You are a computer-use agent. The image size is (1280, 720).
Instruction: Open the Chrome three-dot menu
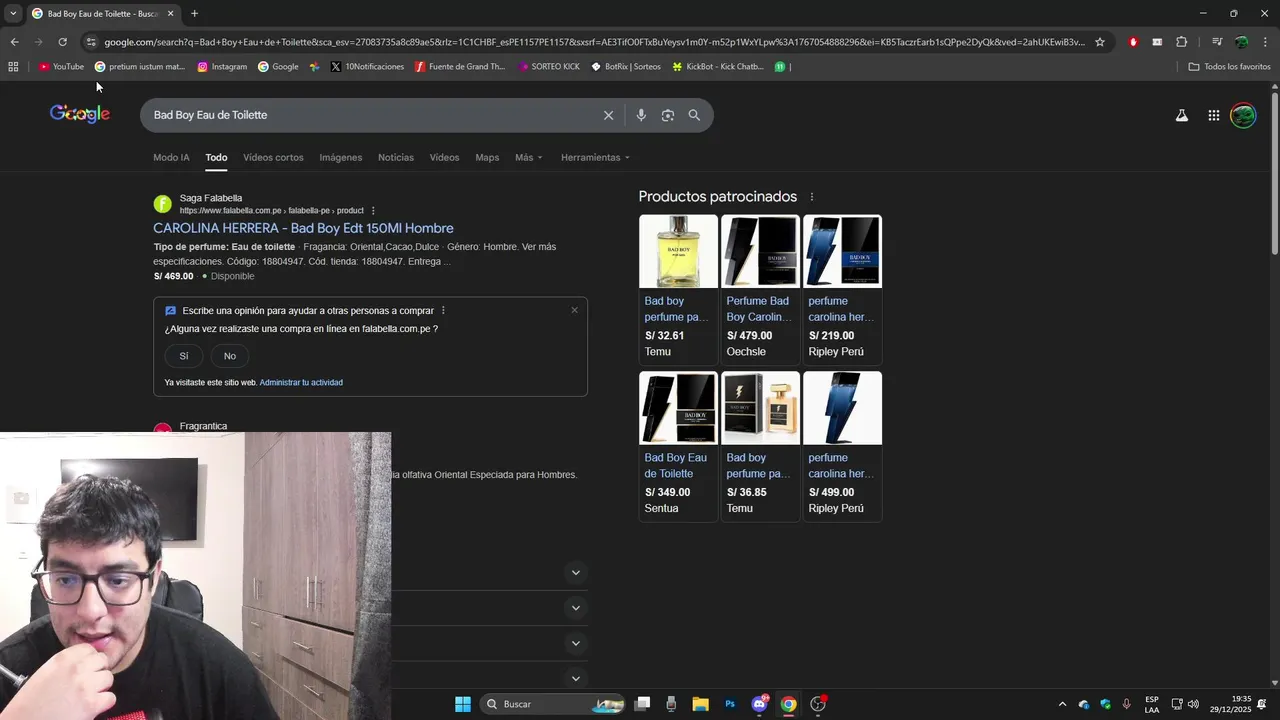(x=1265, y=42)
